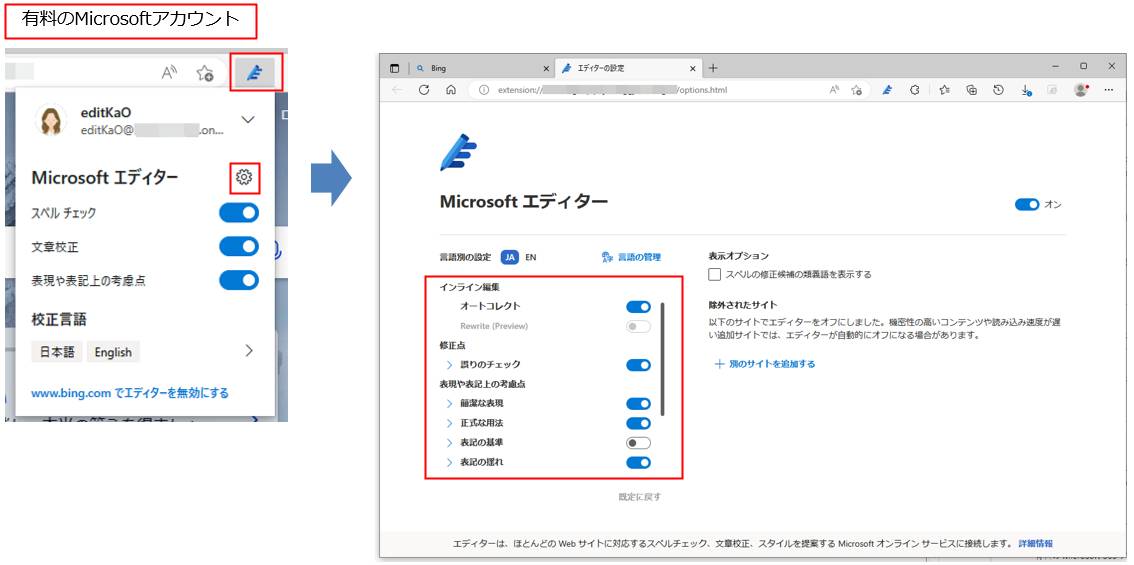Toggle 表記の揺れ switch
This screenshot has width=1134, height=565.
coord(639,462)
